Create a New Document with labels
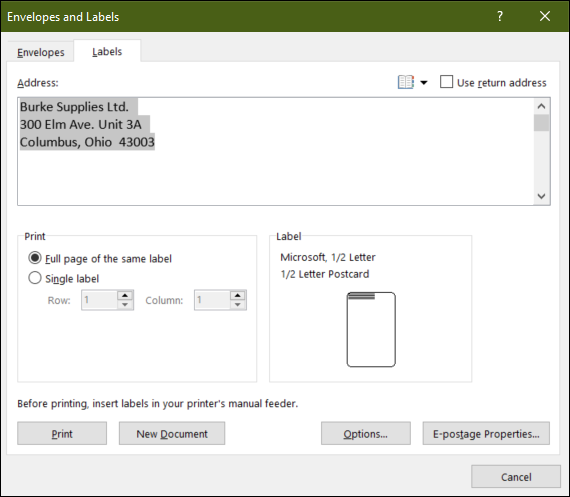This screenshot has width=570, height=497. click(x=172, y=433)
